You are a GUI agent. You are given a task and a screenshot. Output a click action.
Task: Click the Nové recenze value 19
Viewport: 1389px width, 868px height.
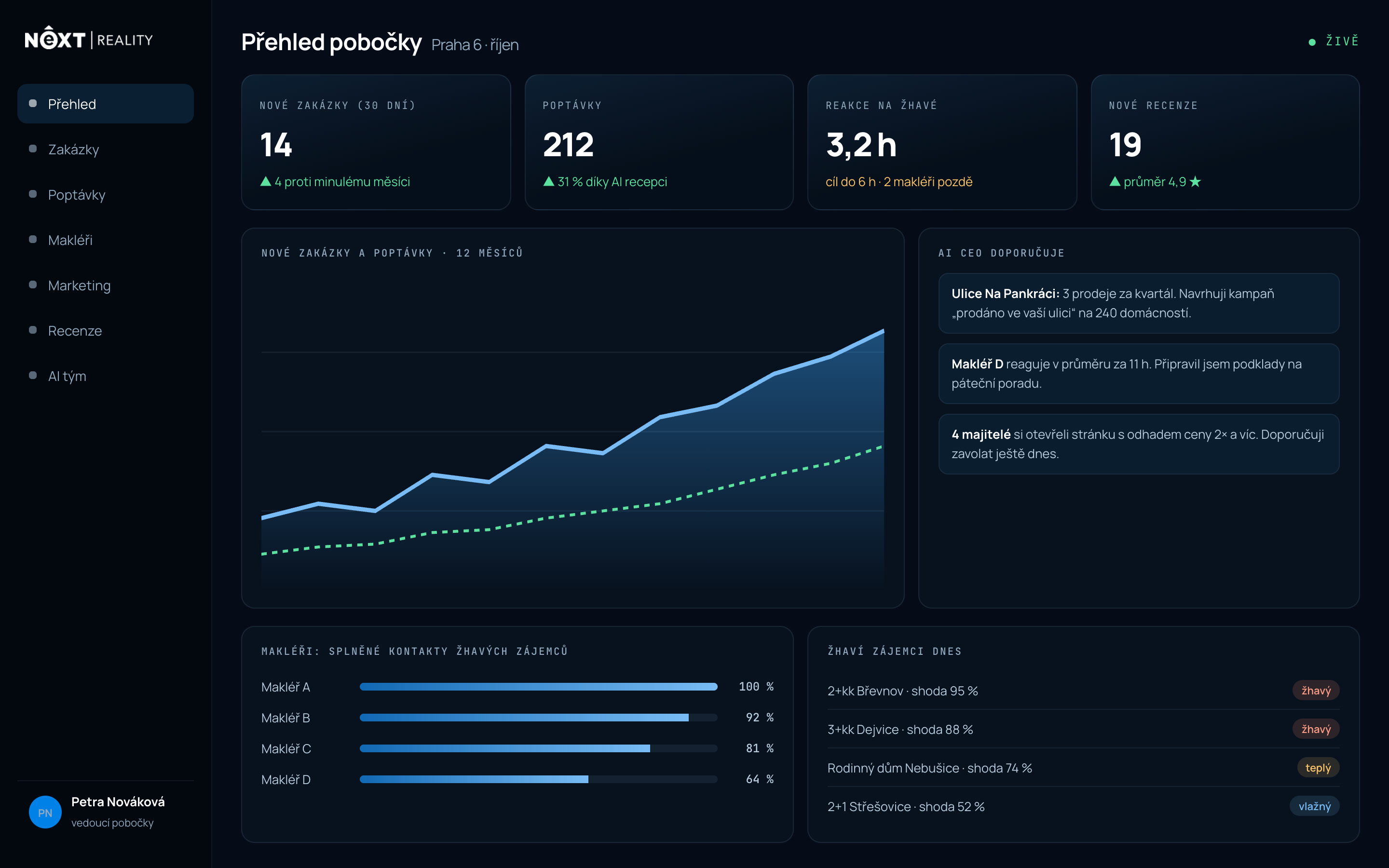(x=1125, y=145)
